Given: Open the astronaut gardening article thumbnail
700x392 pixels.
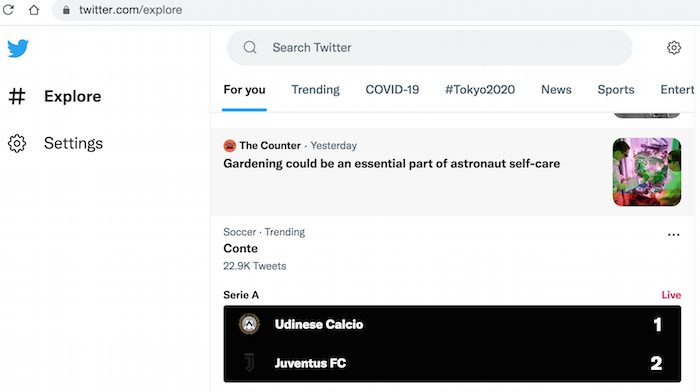Looking at the screenshot, I should [647, 172].
